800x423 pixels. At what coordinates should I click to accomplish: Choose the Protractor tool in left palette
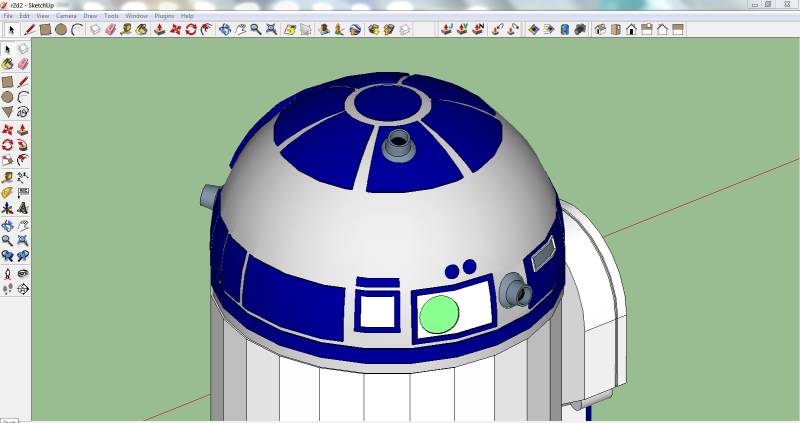click(7, 193)
